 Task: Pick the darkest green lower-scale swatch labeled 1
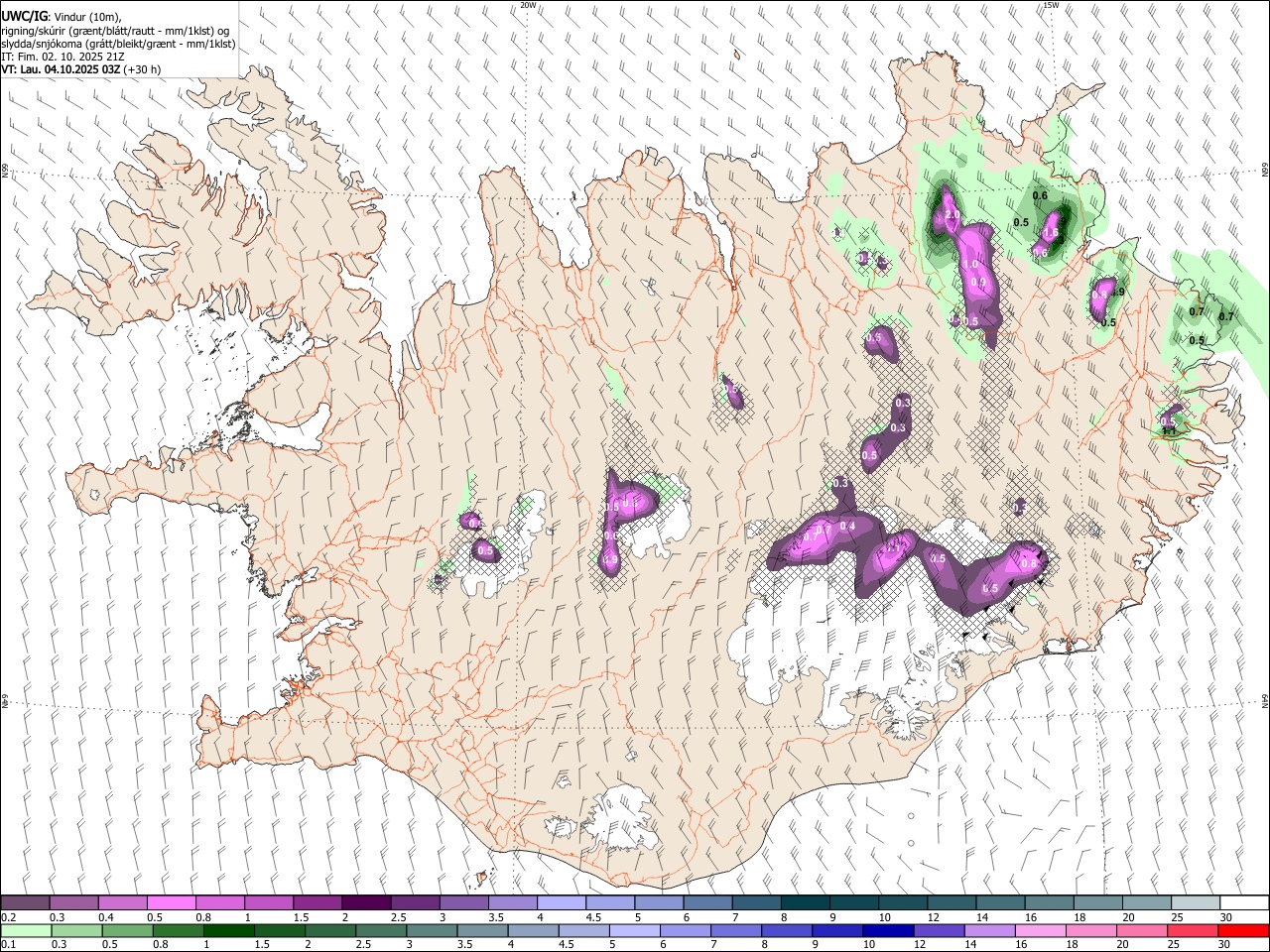click(x=229, y=930)
